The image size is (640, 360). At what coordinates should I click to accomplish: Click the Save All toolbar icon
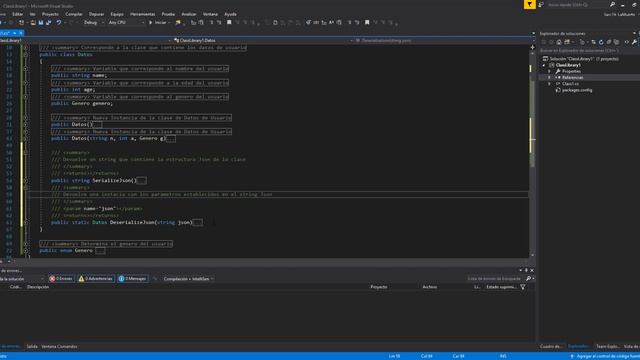click(49, 22)
